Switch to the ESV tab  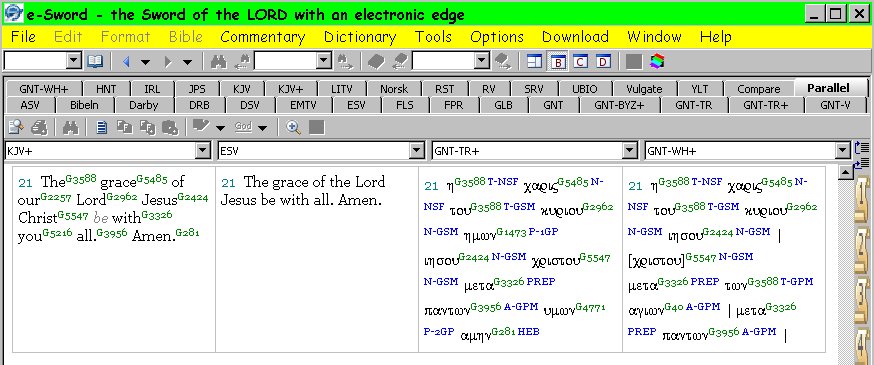(356, 105)
